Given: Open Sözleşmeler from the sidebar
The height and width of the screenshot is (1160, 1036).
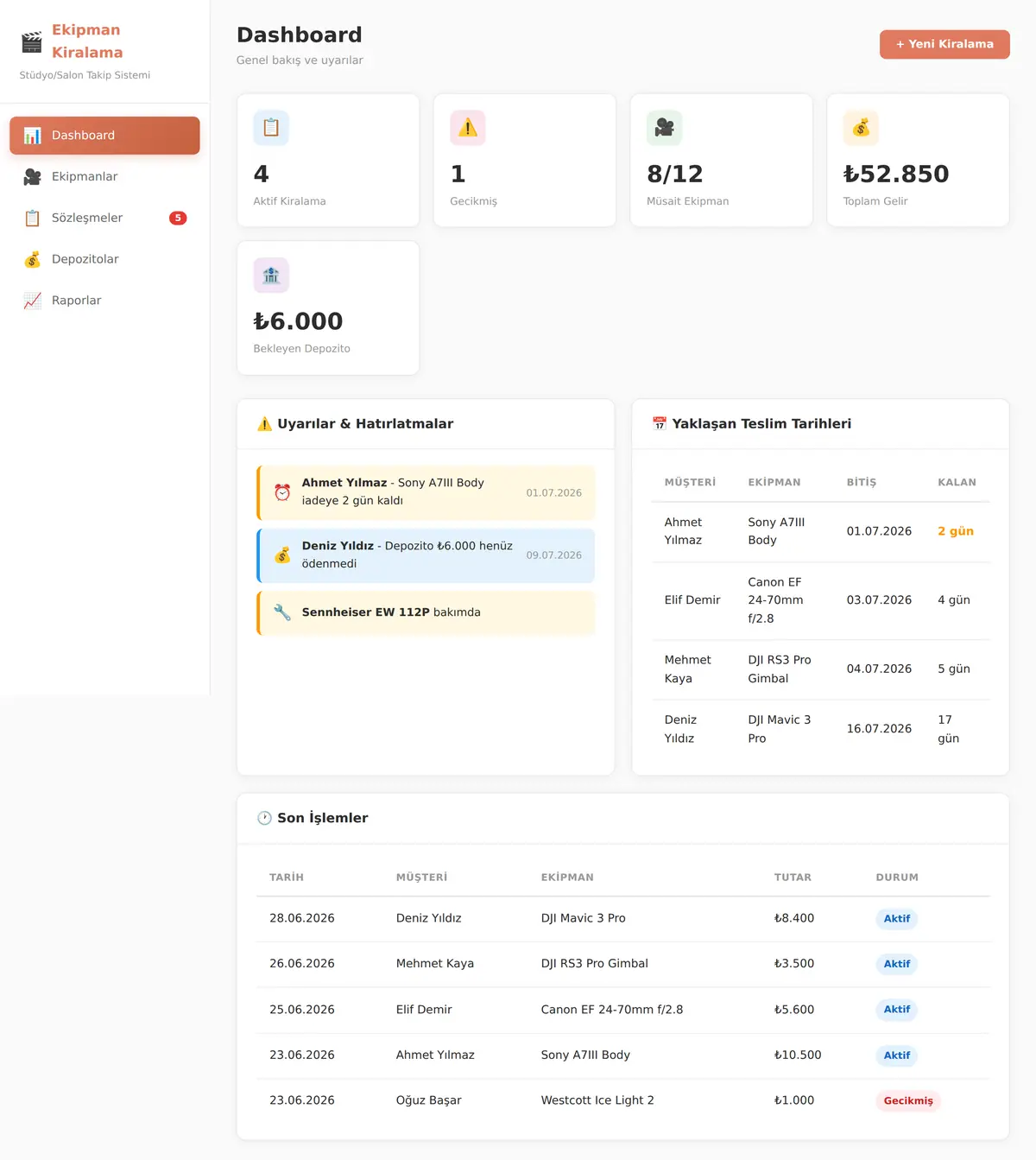Looking at the screenshot, I should 104,219.
